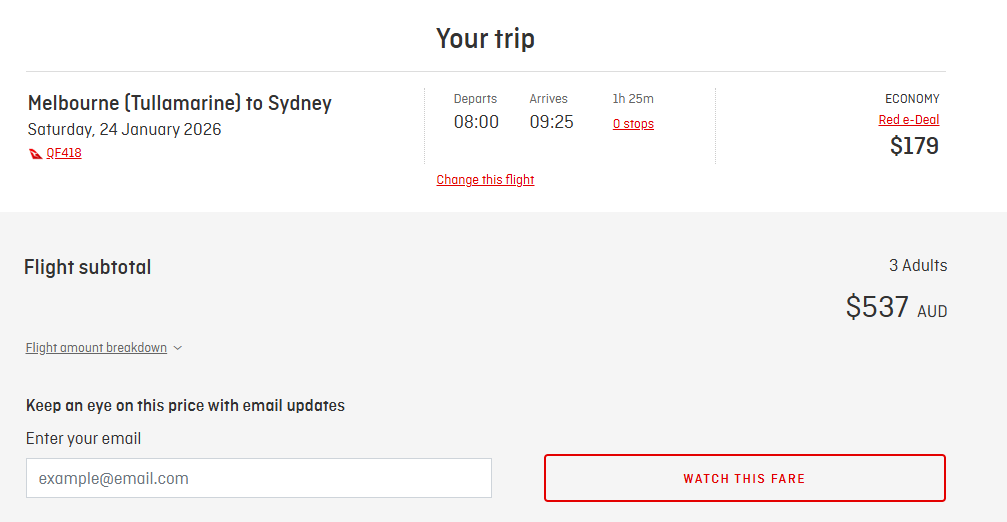The image size is (1007, 522).
Task: Focus the example@email.com input field
Action: (x=259, y=478)
